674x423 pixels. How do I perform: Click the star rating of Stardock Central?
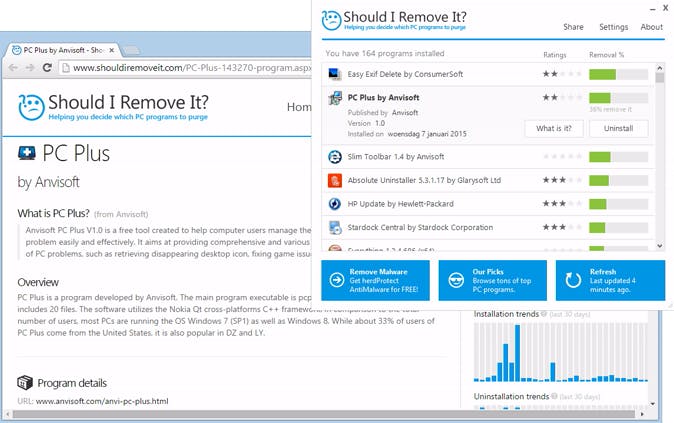point(562,227)
